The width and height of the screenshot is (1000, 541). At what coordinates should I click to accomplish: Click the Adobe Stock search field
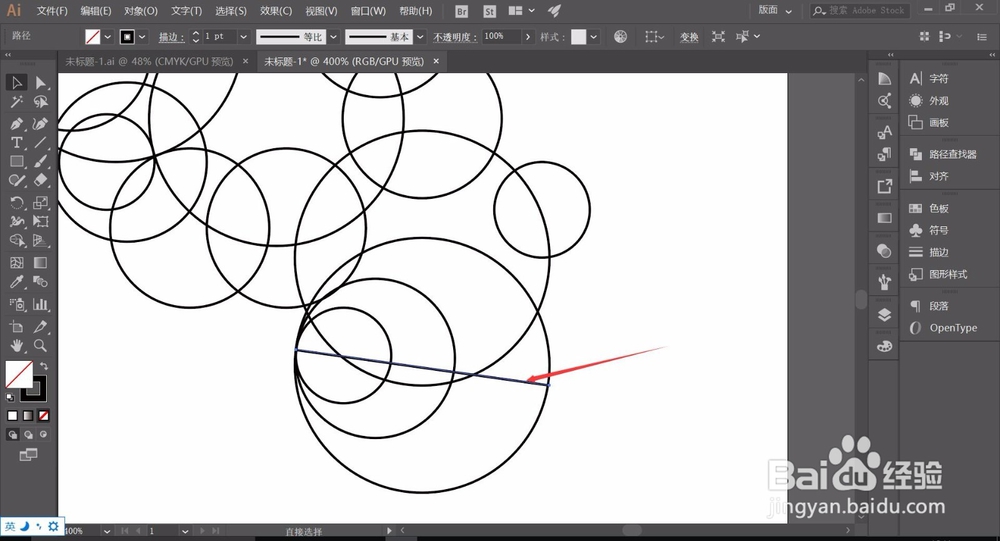coord(860,10)
